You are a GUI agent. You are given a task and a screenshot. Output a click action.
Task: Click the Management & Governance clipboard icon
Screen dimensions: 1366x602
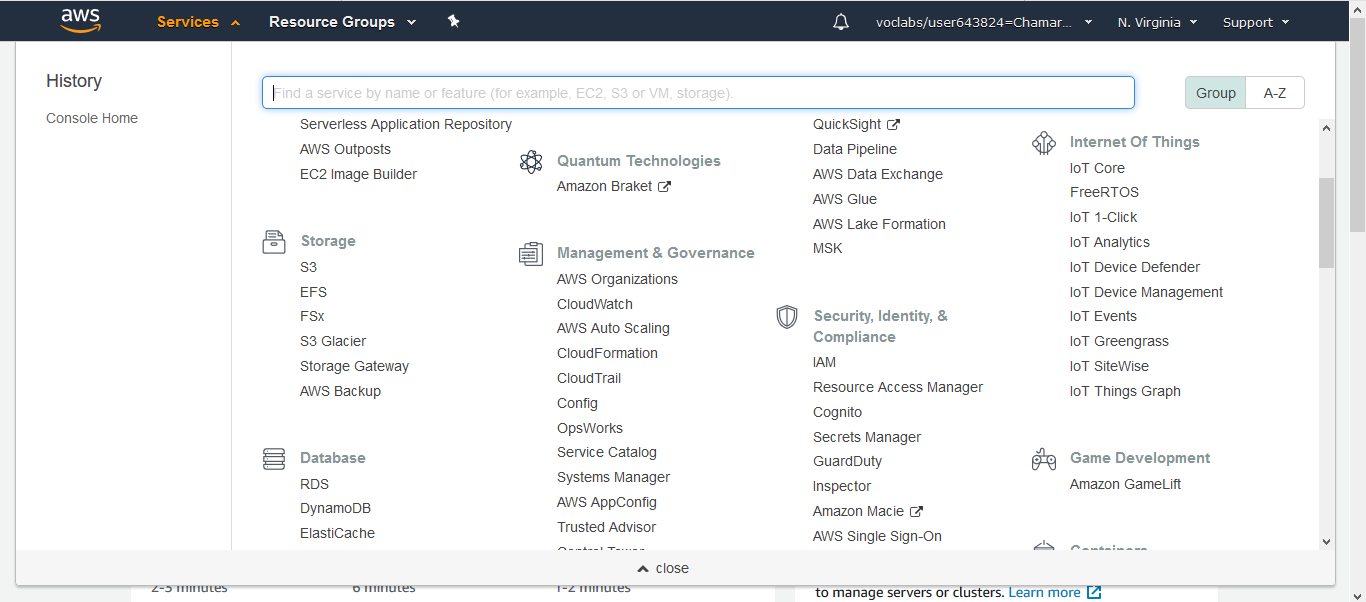pyautogui.click(x=531, y=253)
